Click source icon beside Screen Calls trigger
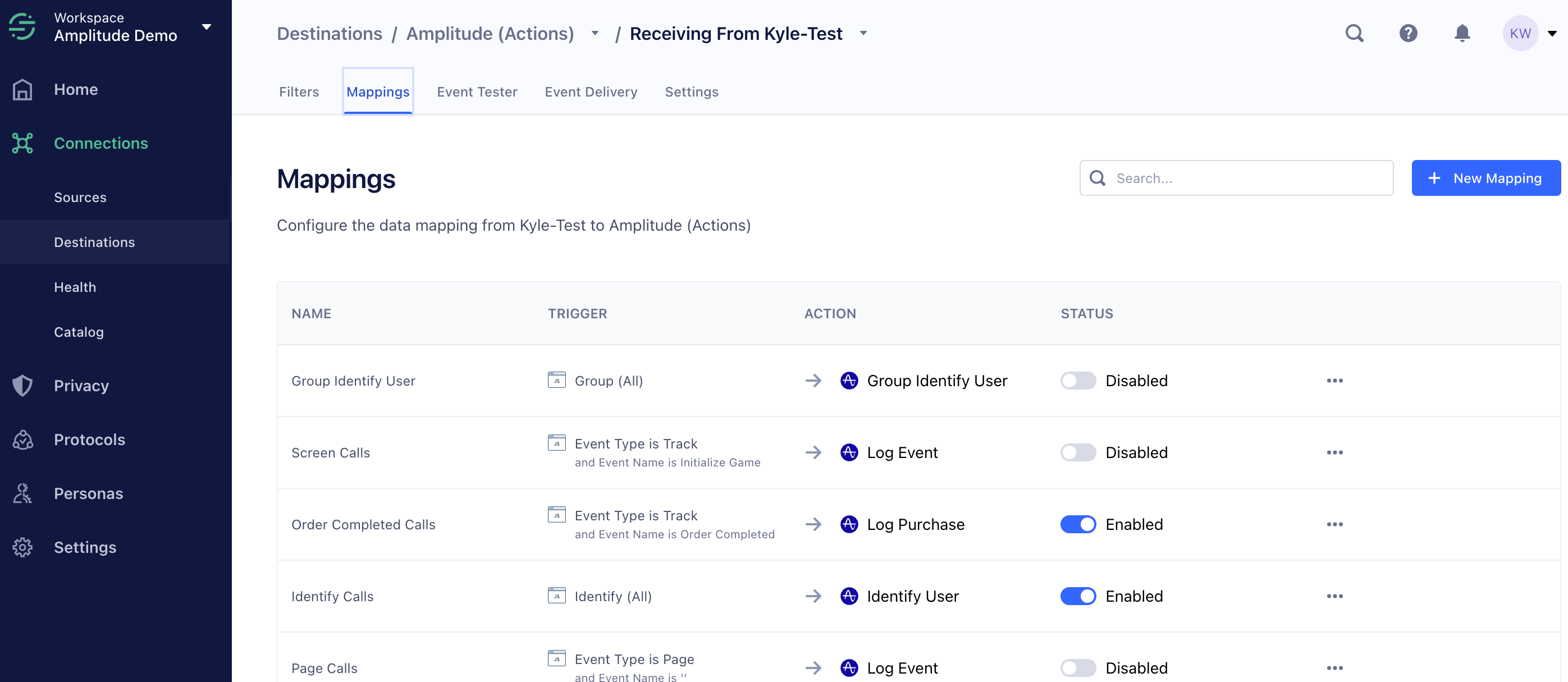 pos(556,442)
